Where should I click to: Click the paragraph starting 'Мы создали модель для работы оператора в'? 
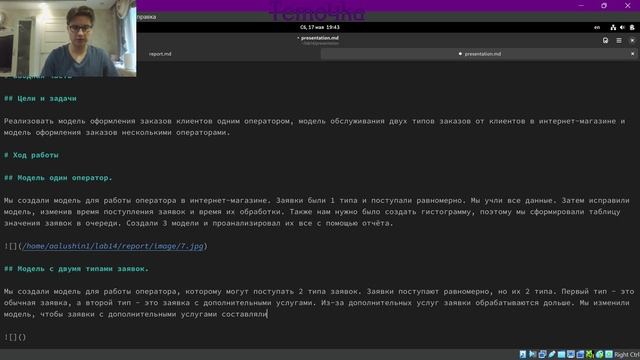[317, 212]
